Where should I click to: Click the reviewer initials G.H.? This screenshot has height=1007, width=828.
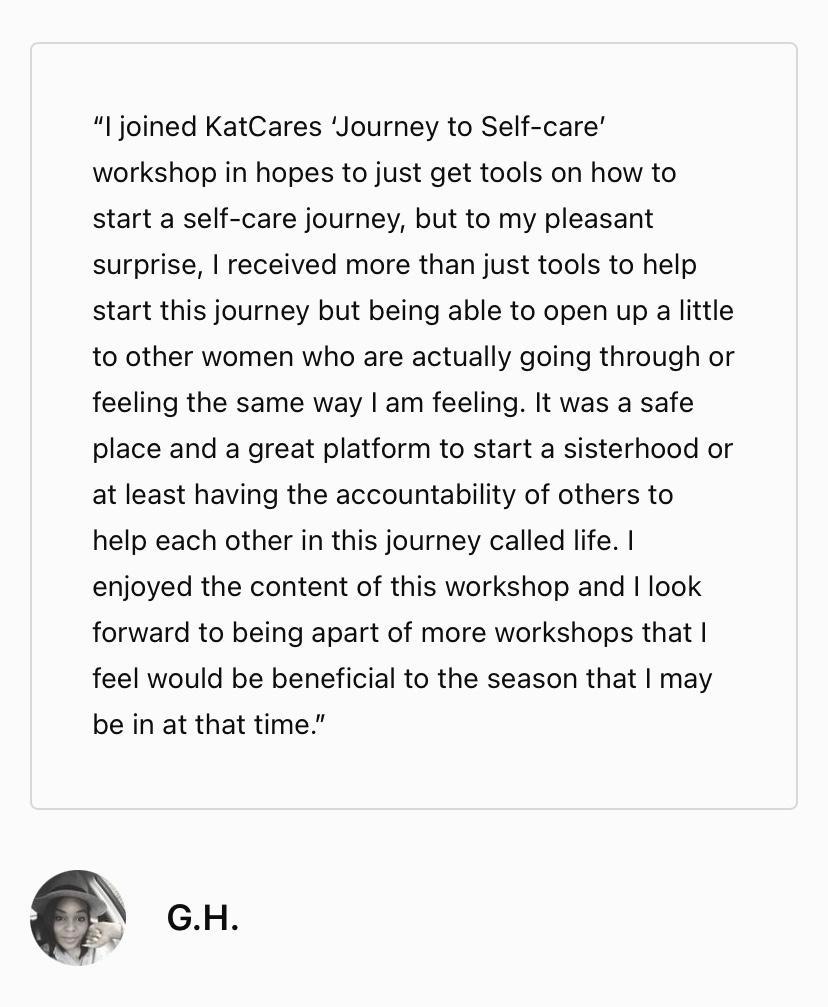[x=203, y=917]
